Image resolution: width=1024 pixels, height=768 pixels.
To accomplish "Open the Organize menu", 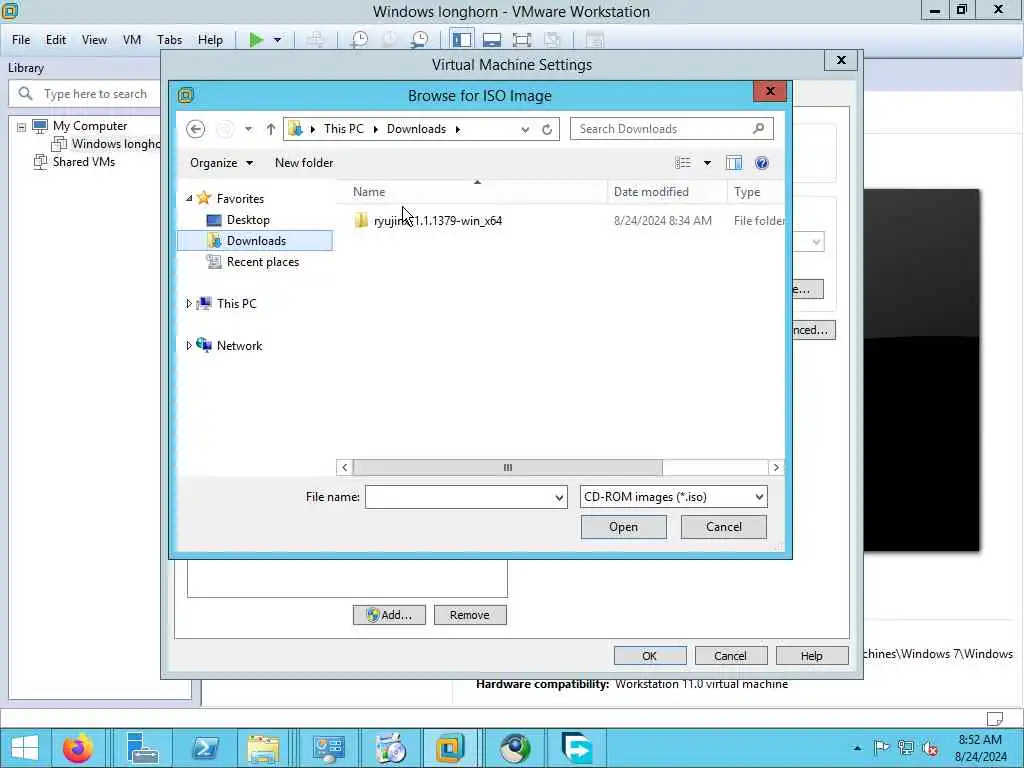I will point(221,163).
